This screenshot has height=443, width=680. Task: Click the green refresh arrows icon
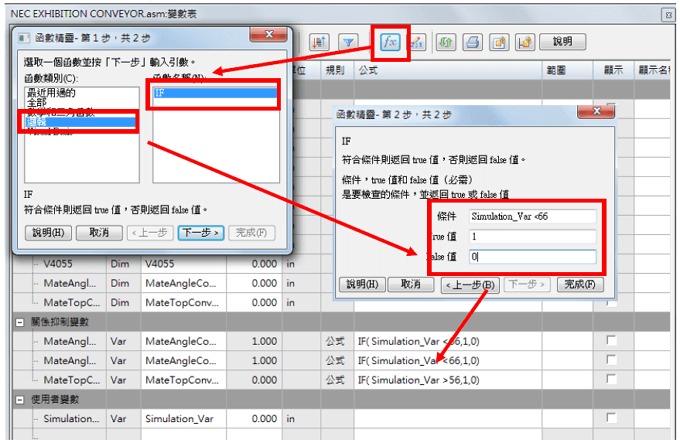click(x=446, y=42)
